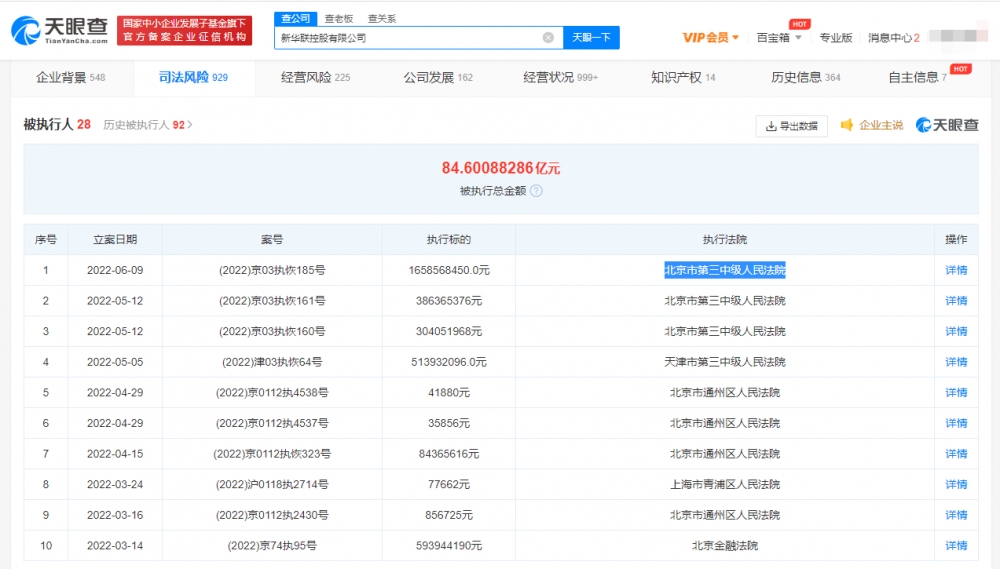Image resolution: width=1000 pixels, height=569 pixels.
Task: Open 详情 for case 京03执恢185号
Action: coord(956,270)
